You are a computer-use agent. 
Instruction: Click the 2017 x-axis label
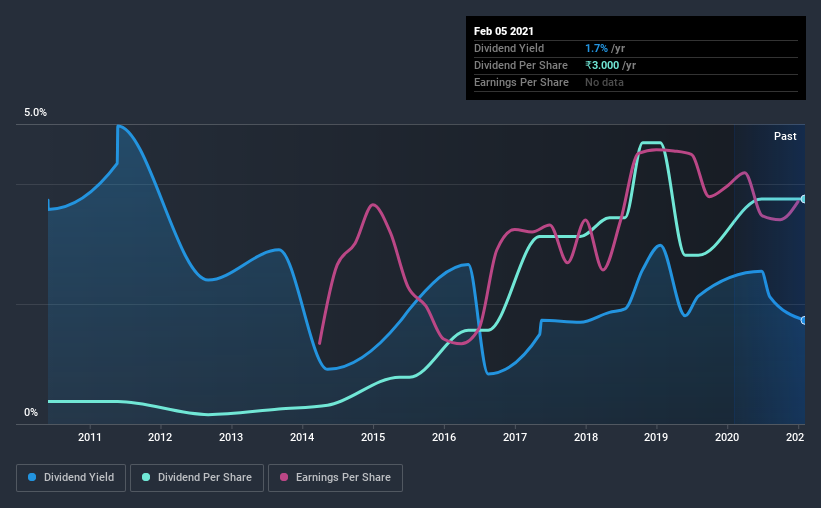click(515, 437)
